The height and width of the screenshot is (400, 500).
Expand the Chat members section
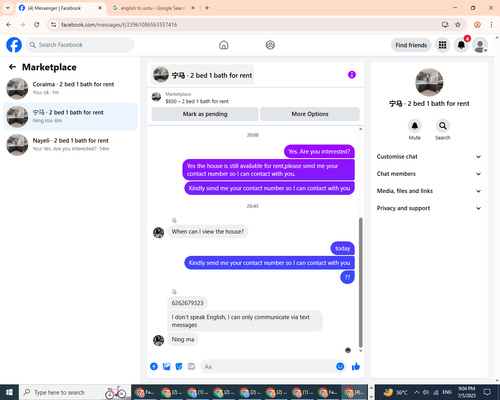tap(429, 174)
